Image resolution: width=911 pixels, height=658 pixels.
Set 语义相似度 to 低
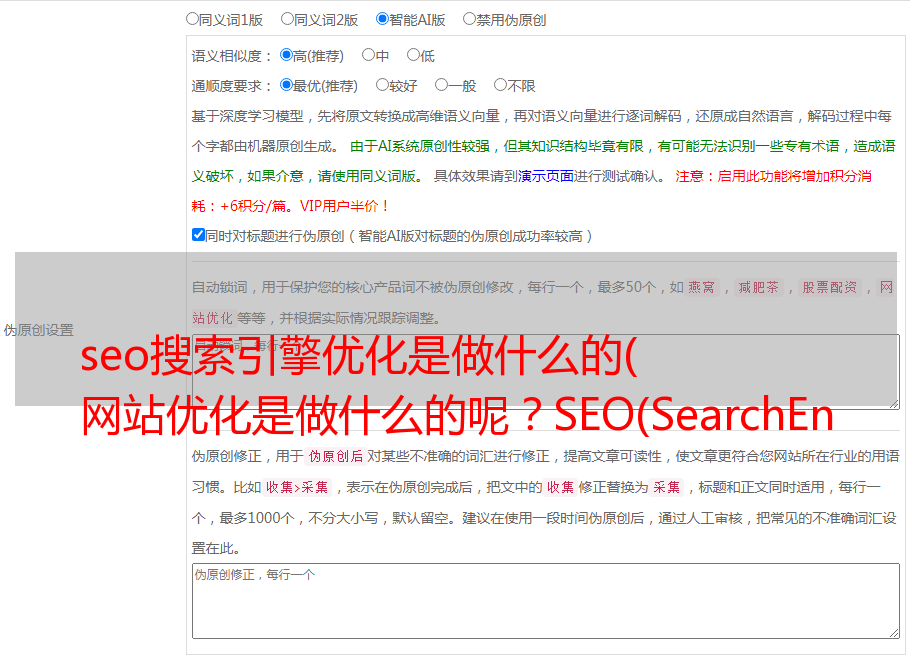(x=413, y=55)
